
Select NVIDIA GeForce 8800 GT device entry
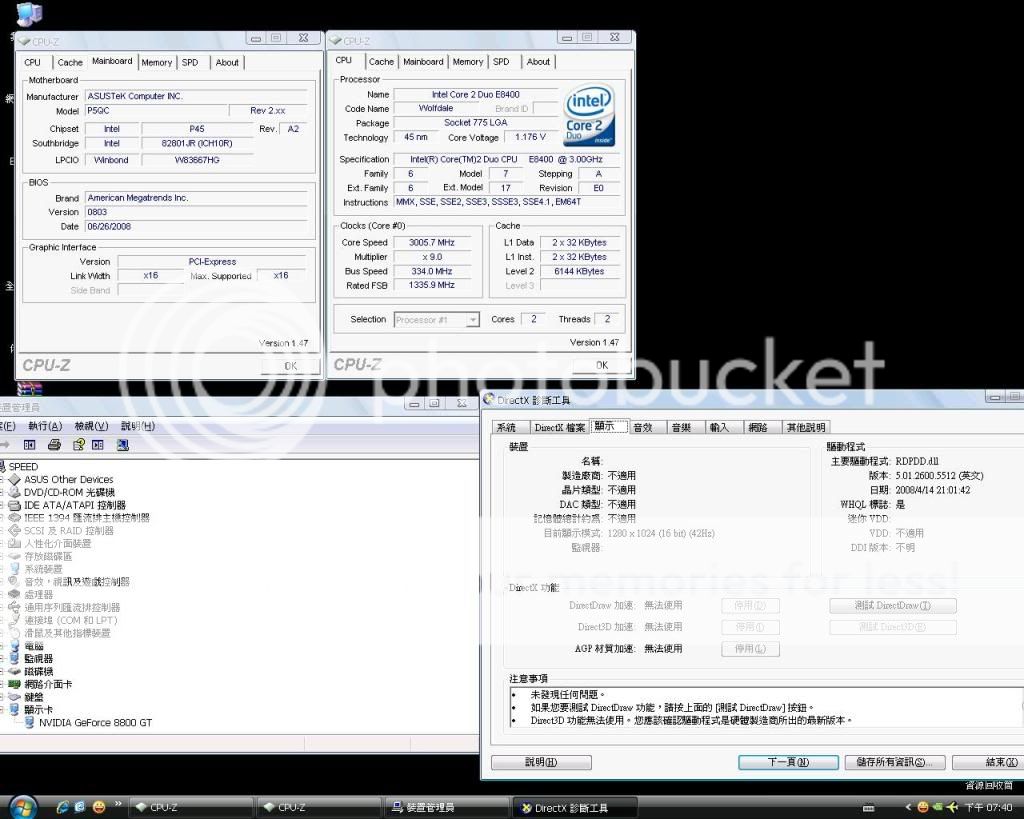point(95,722)
